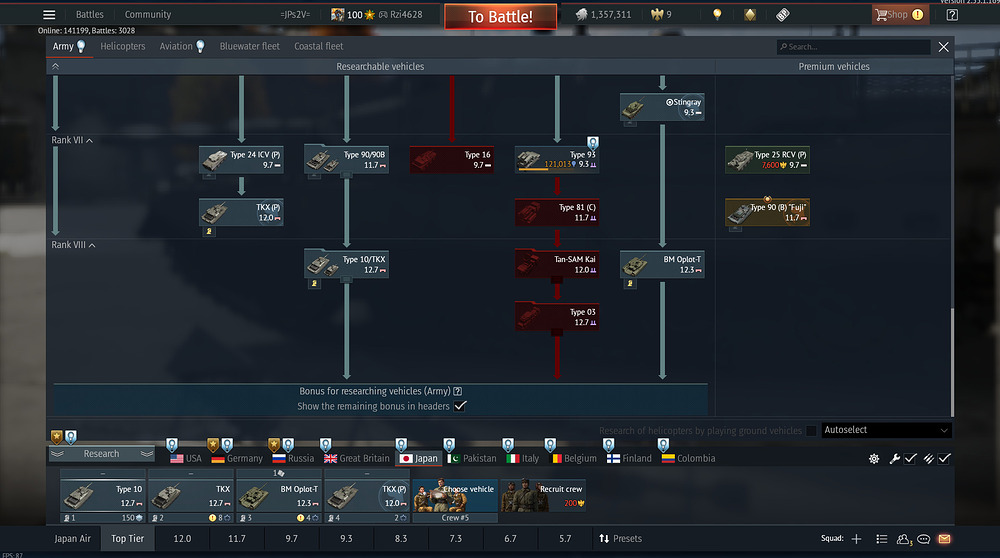The width and height of the screenshot is (1000, 558).
Task: Click the blue badge above Type 93
Action: point(592,142)
